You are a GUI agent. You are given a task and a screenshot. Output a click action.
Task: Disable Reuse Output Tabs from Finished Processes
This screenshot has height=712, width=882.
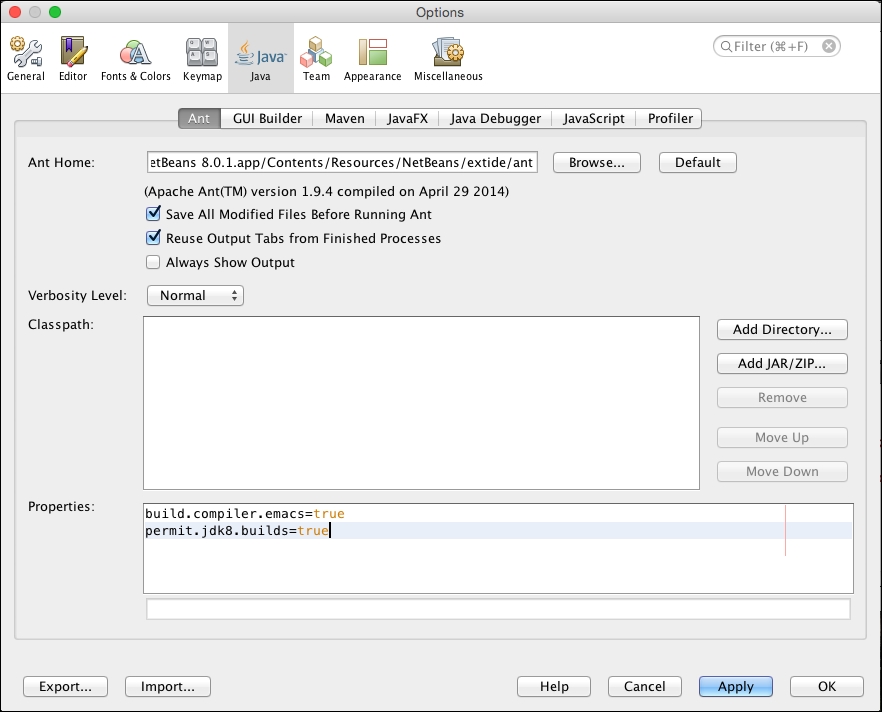pyautogui.click(x=153, y=238)
